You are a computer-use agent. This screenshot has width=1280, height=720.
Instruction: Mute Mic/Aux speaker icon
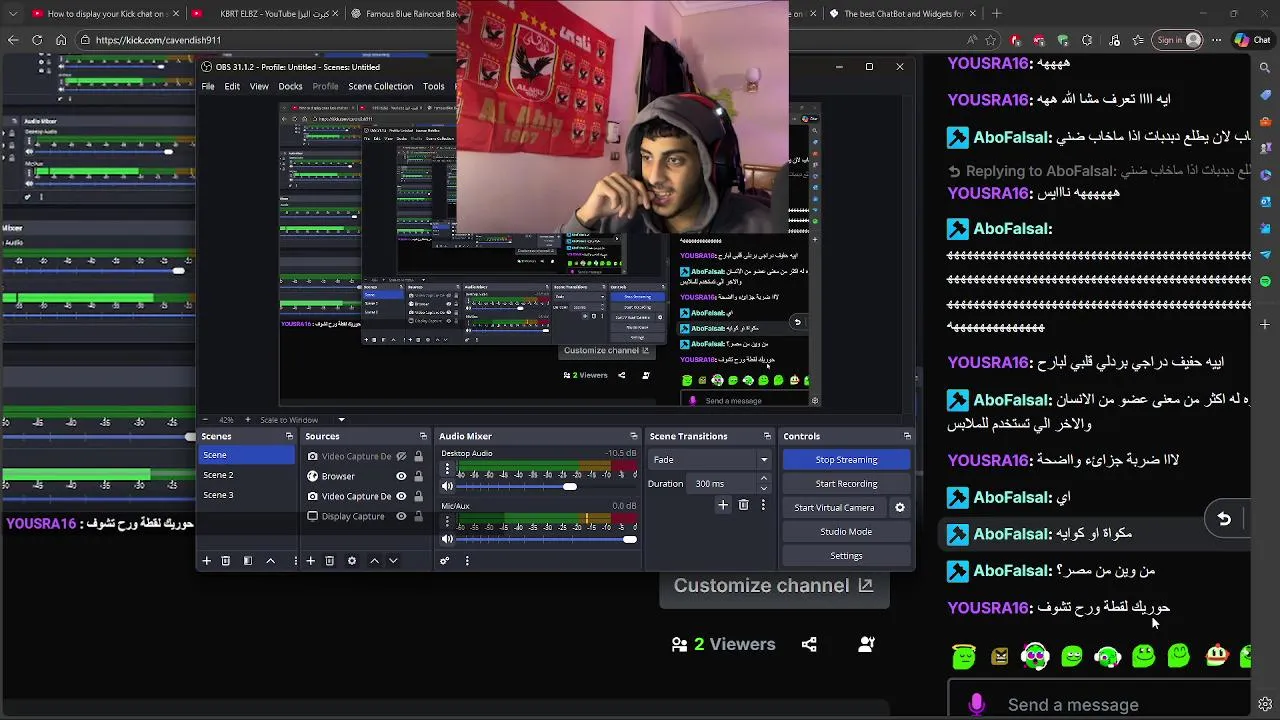[x=447, y=539]
